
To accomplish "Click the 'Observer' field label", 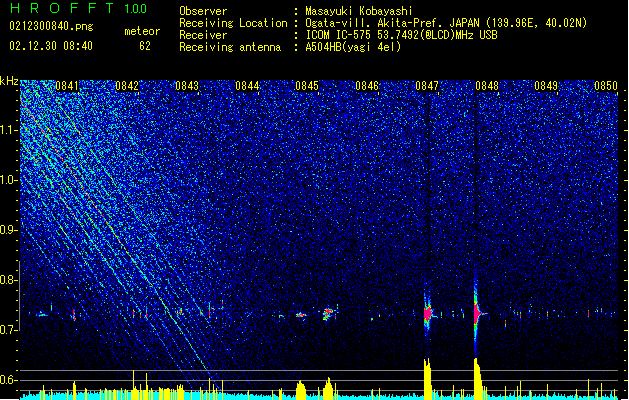I will [203, 11].
